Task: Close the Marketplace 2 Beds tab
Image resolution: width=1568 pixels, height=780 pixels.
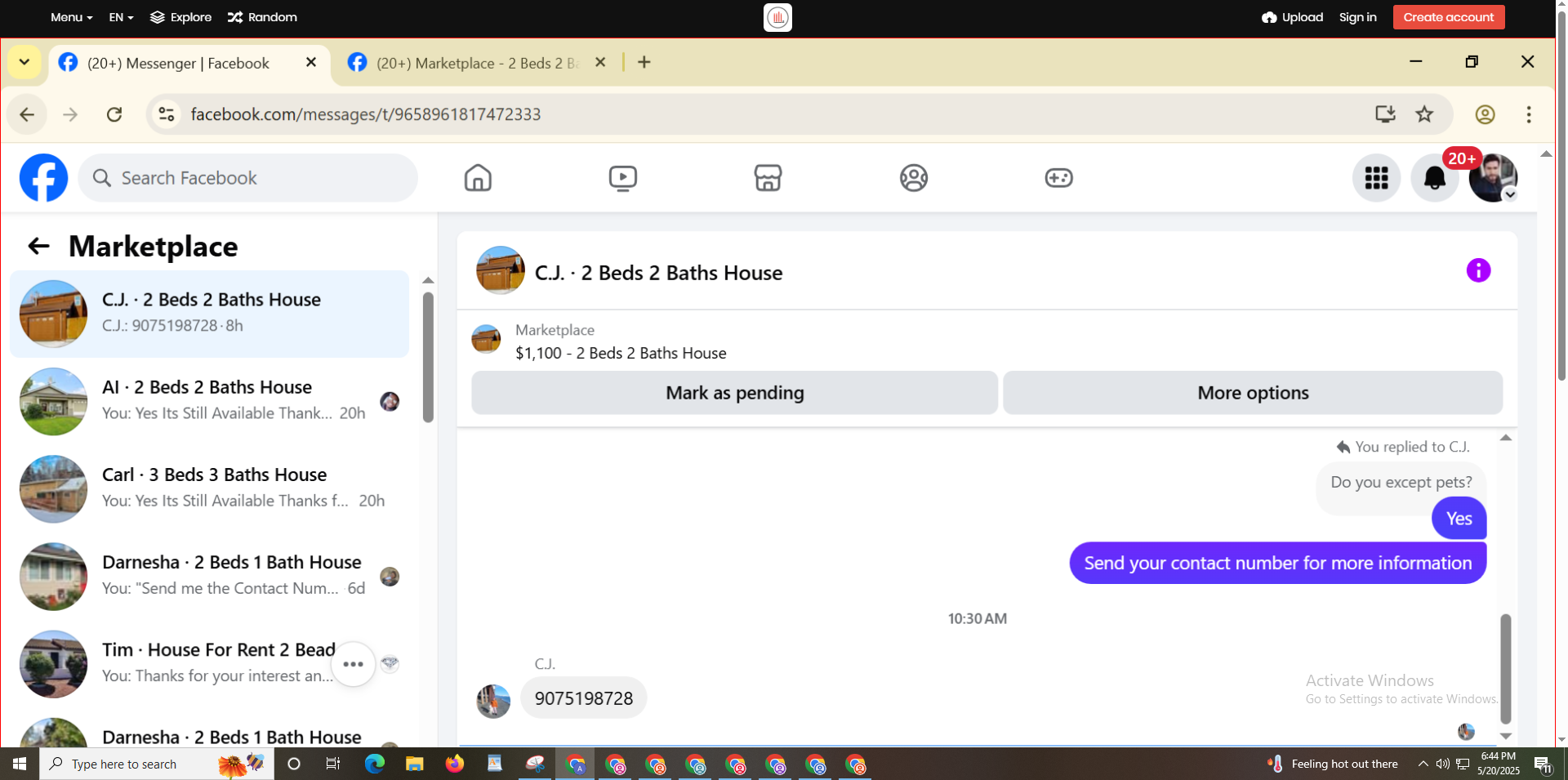Action: [600, 62]
